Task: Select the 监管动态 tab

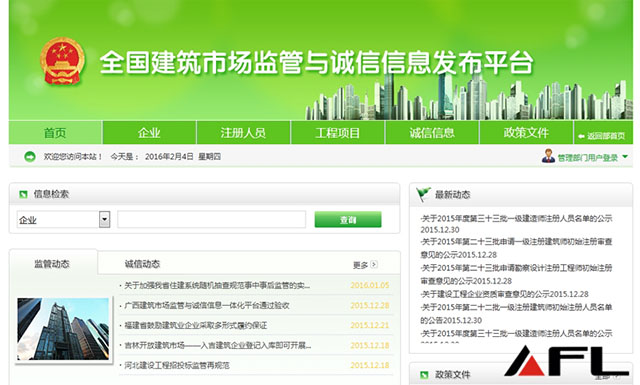Action: coord(52,264)
